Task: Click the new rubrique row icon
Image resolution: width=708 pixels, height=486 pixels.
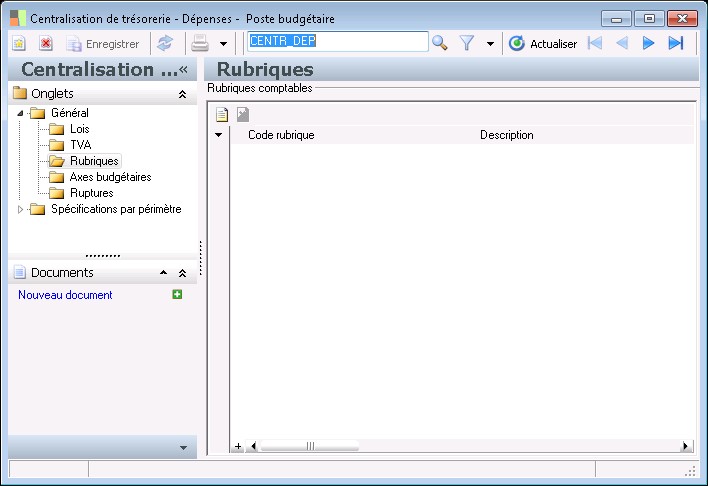Action: [222, 115]
